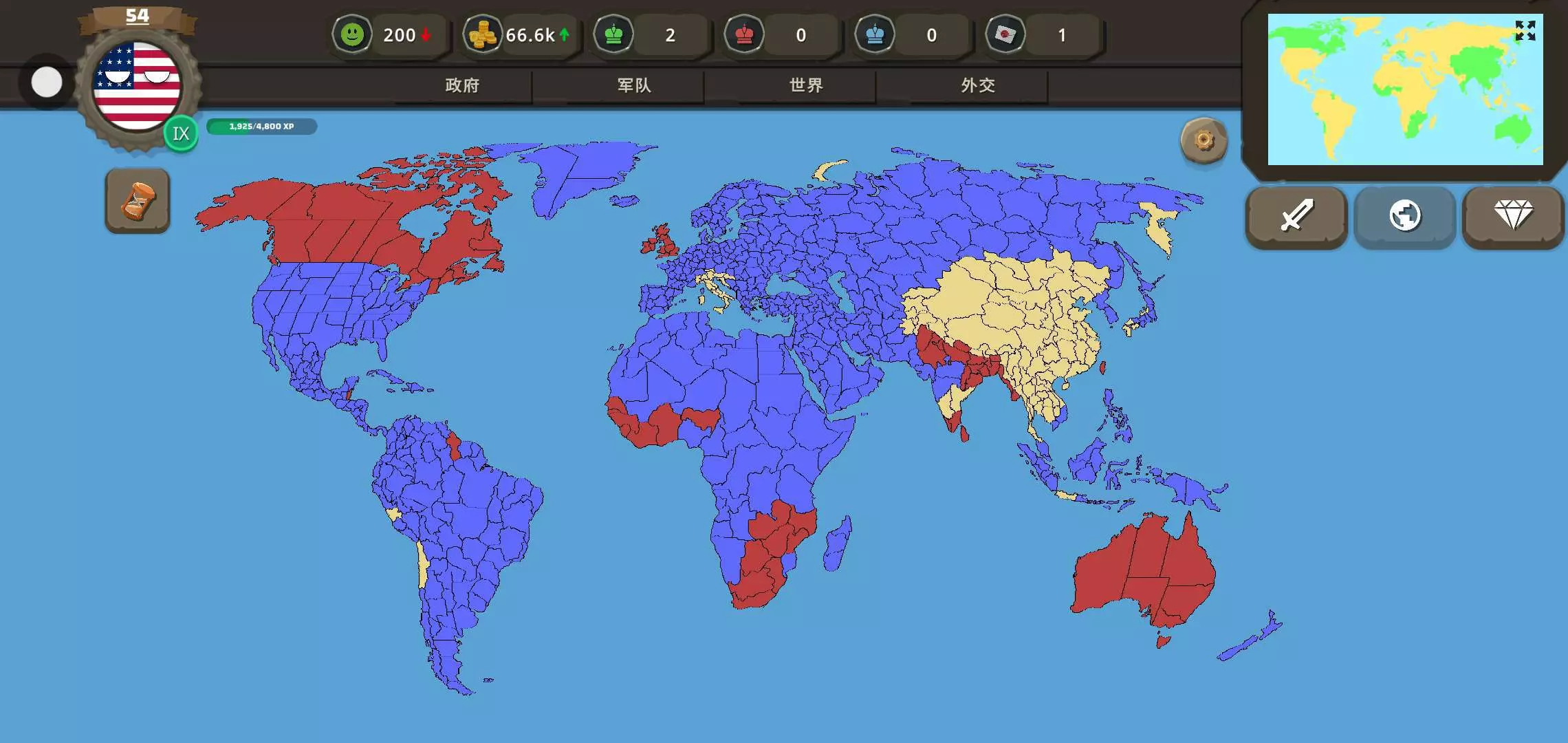Open the 军队 army tab
1568x743 pixels.
tap(634, 85)
